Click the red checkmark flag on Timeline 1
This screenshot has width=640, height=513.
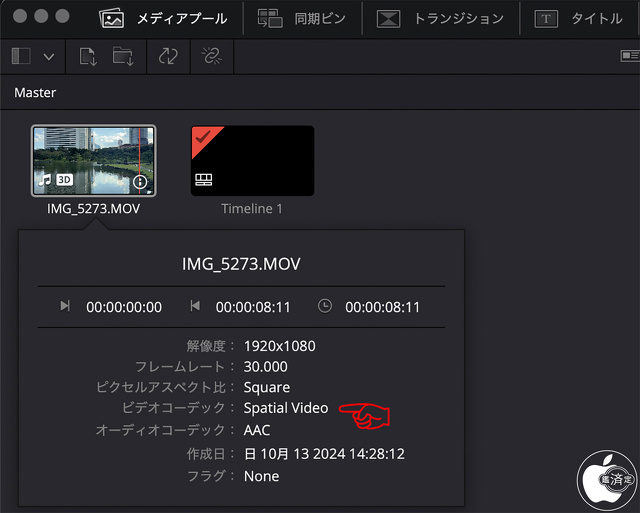(x=203, y=137)
